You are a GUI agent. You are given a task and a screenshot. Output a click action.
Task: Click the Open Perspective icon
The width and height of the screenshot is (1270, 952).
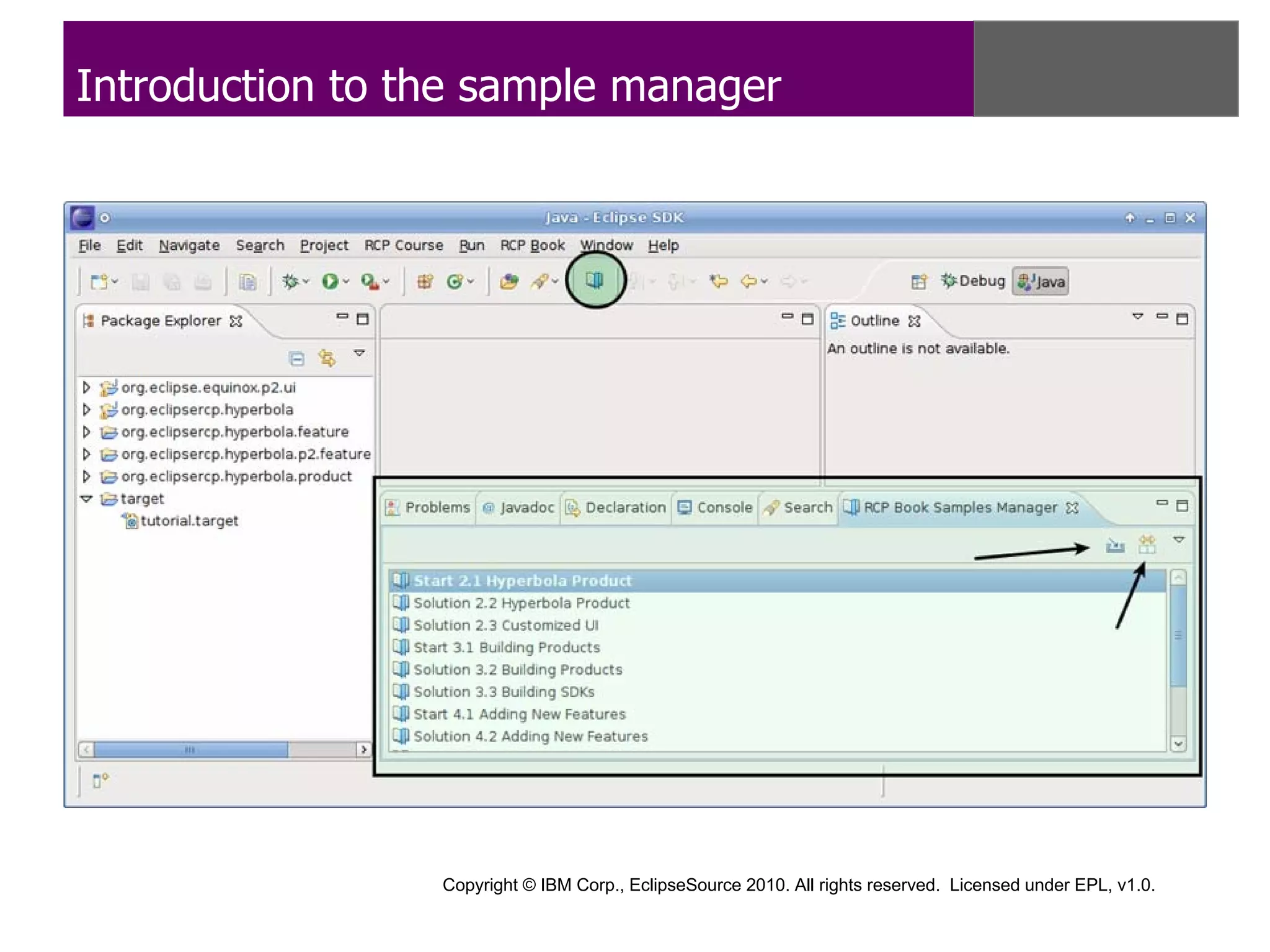point(919,282)
